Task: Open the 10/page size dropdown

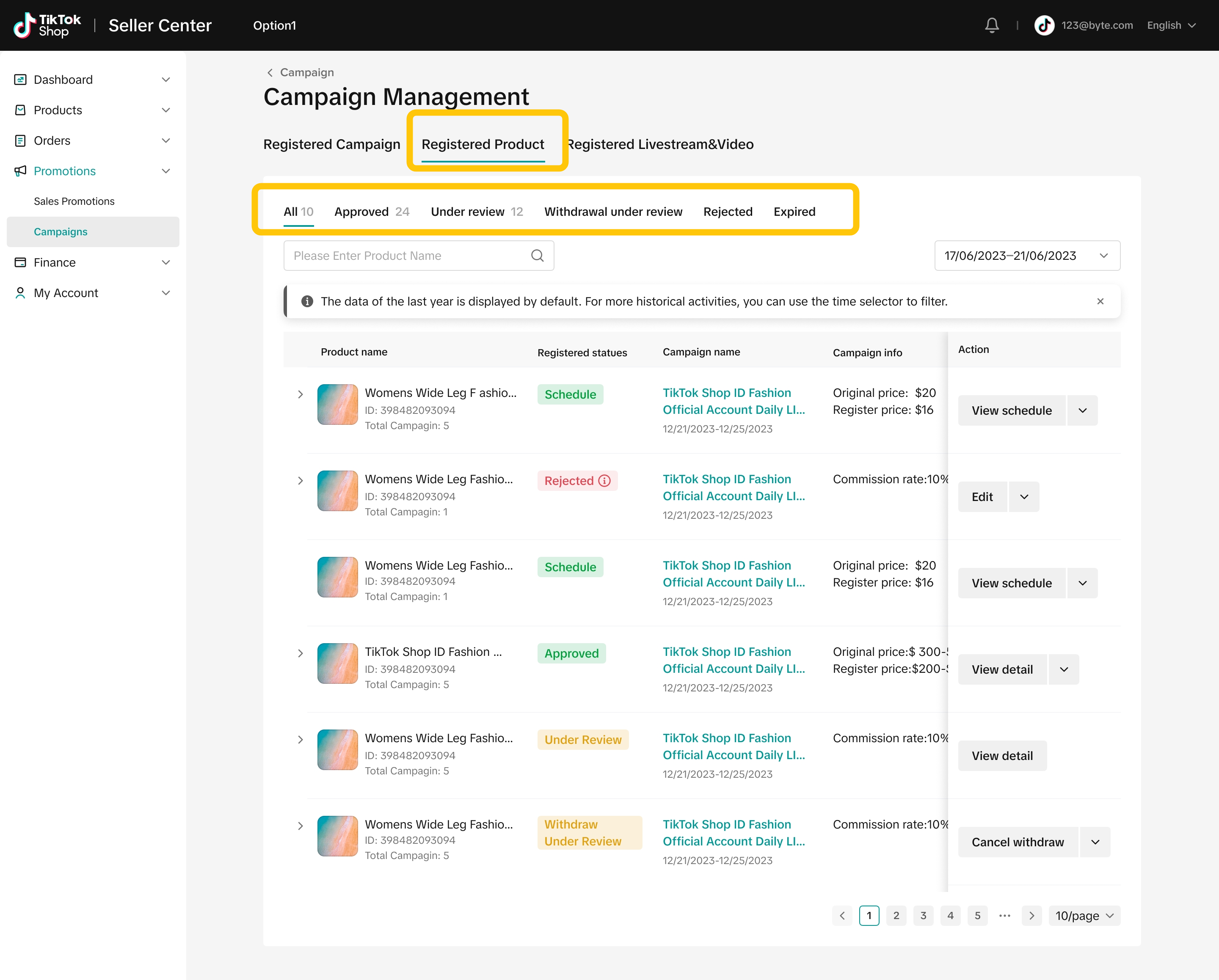Action: [1084, 916]
